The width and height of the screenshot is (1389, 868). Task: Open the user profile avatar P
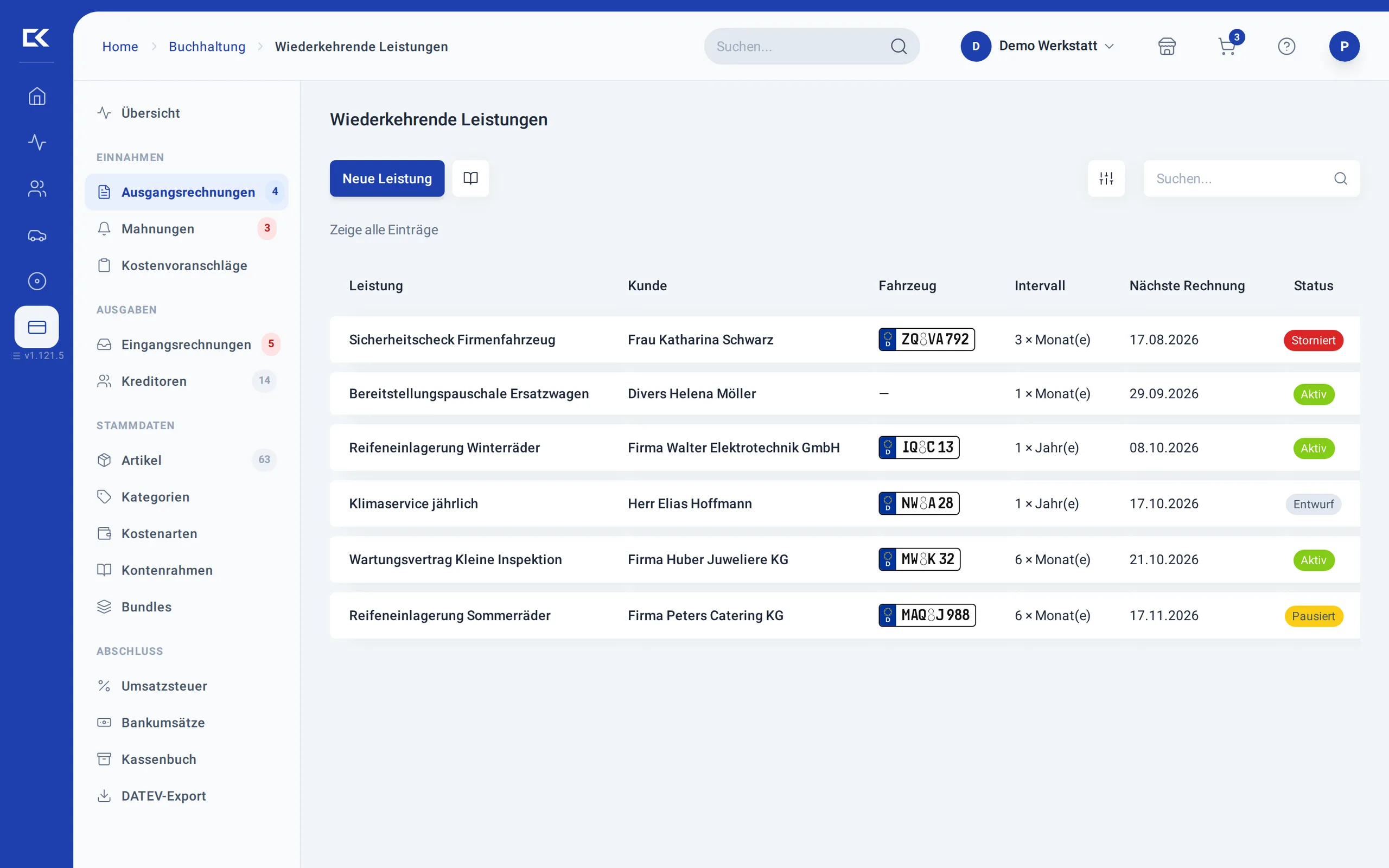click(1343, 46)
